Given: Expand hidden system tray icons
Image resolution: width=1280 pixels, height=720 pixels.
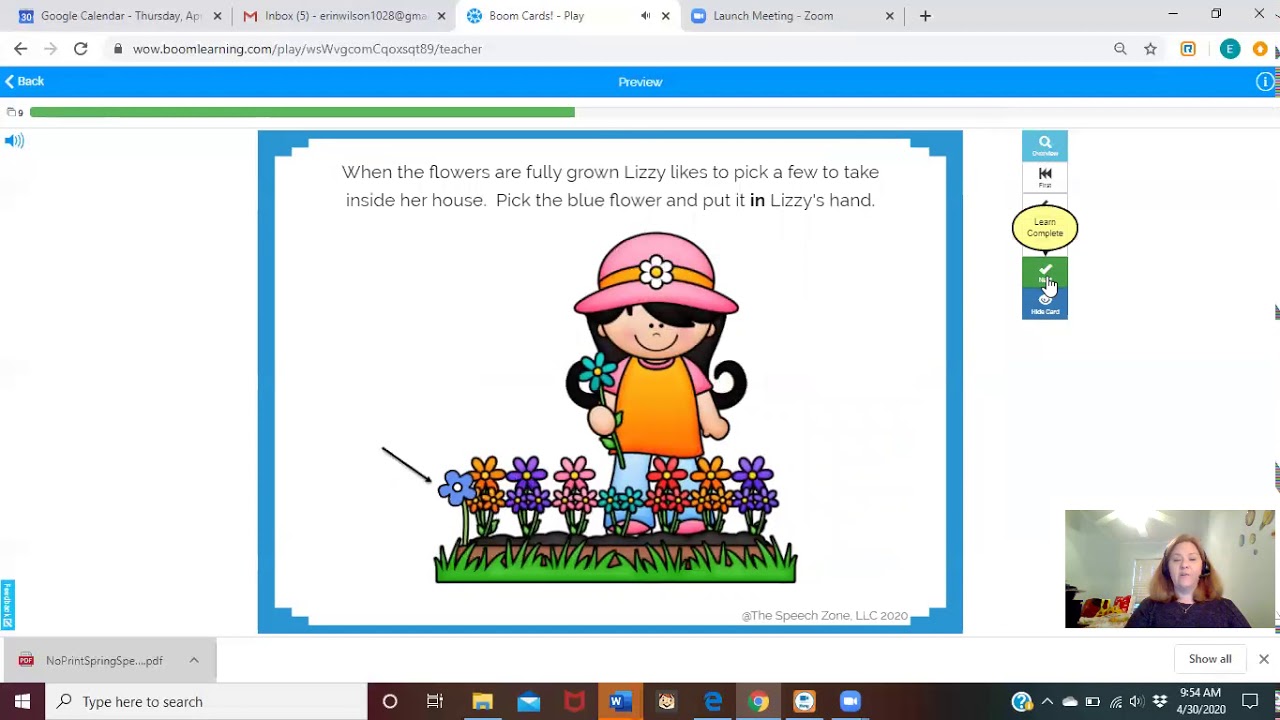Looking at the screenshot, I should tap(1047, 702).
